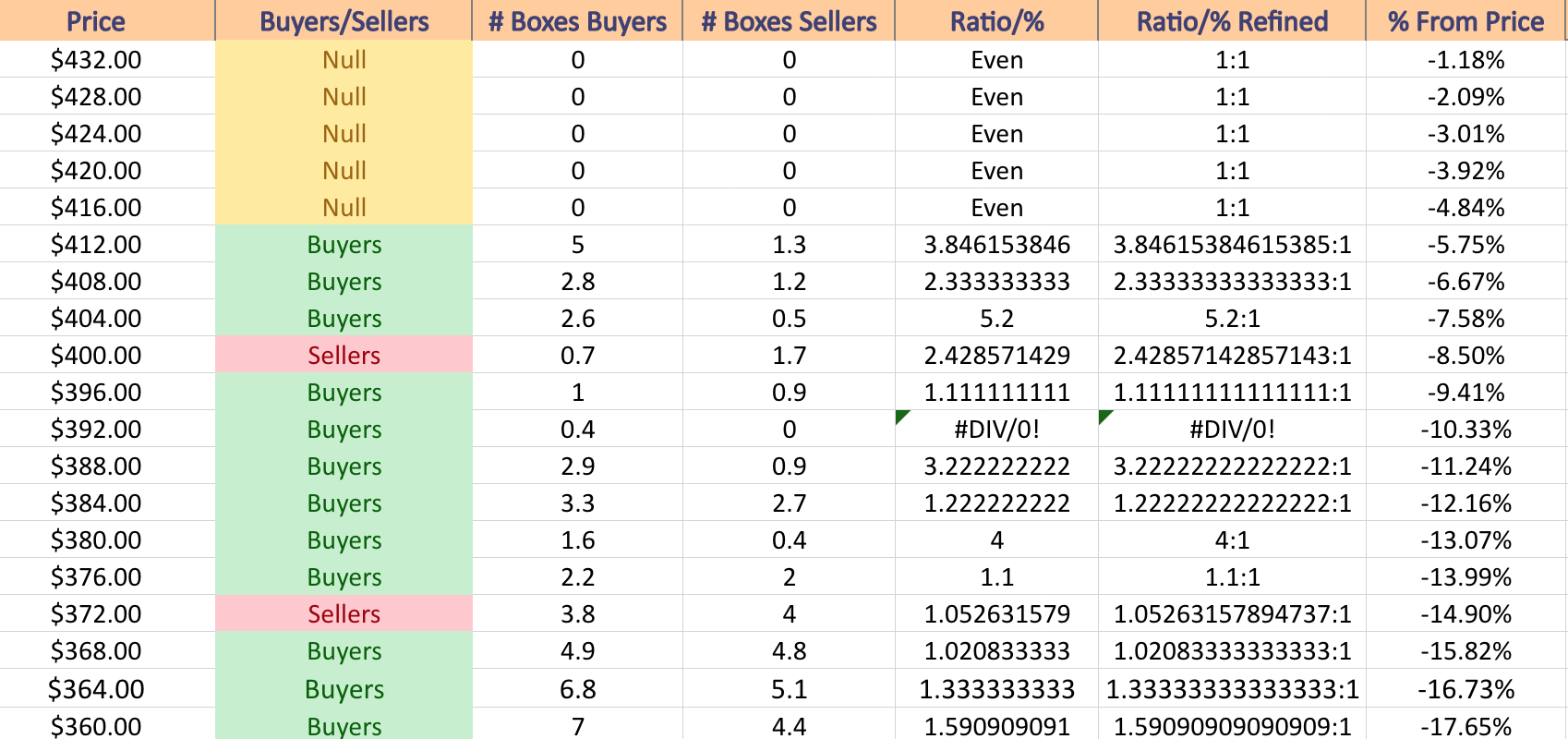Click the 2.7 boxes sellers cell
1568x739 pixels.
[x=789, y=503]
